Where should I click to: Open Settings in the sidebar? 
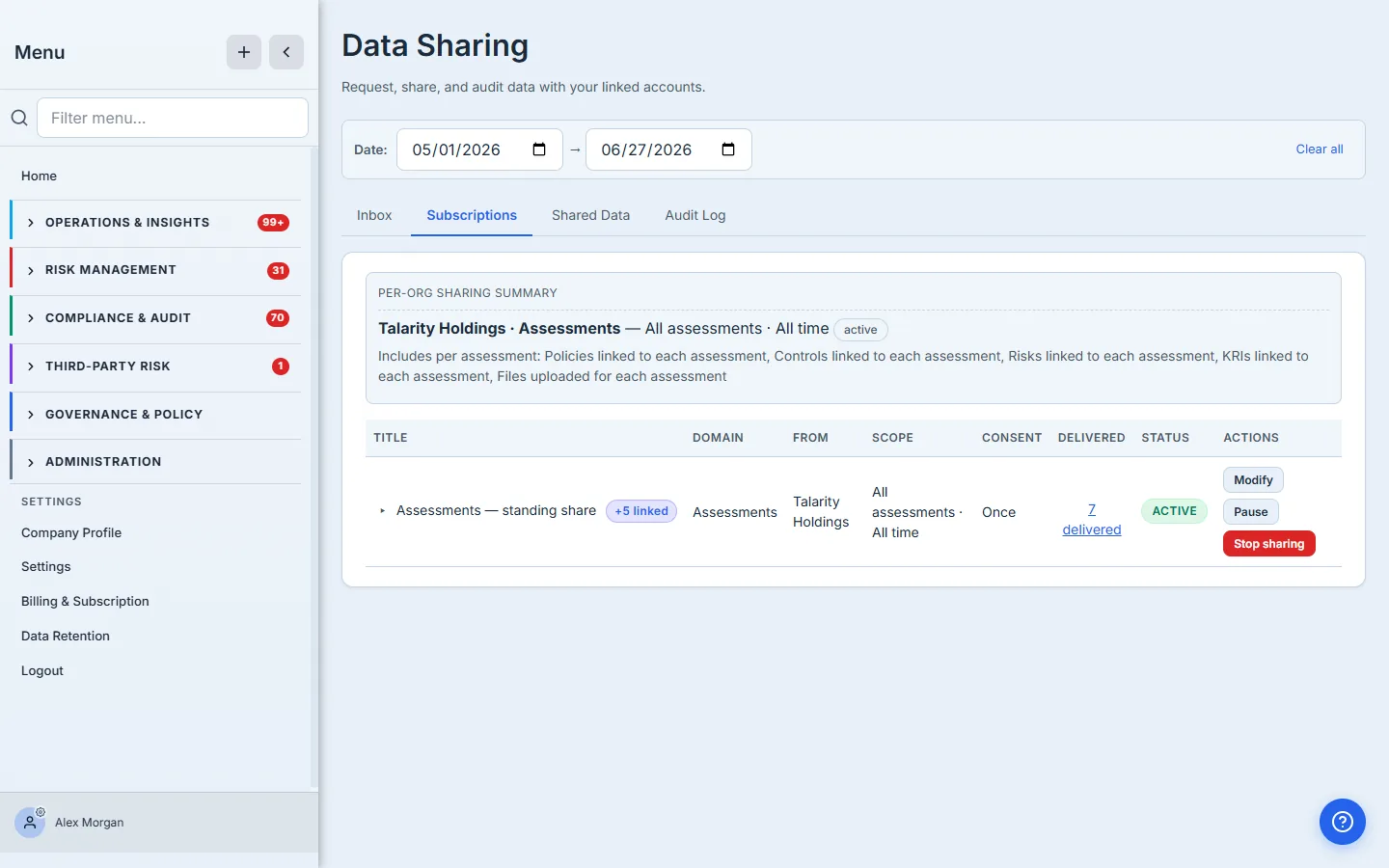pos(46,566)
